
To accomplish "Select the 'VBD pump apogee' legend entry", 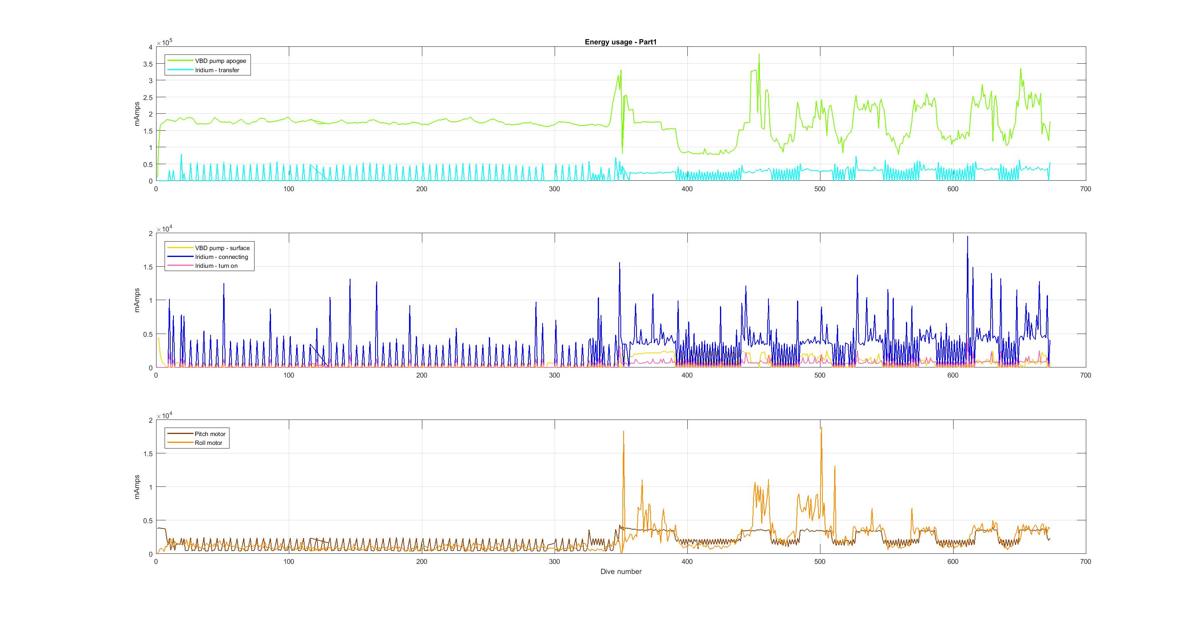I will tap(221, 60).
